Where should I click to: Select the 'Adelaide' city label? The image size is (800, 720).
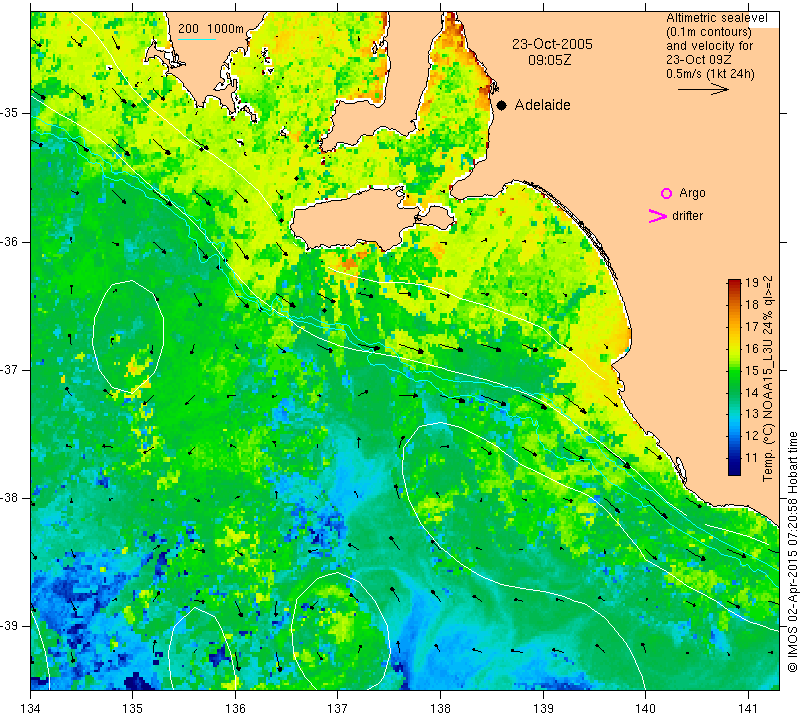coord(542,105)
